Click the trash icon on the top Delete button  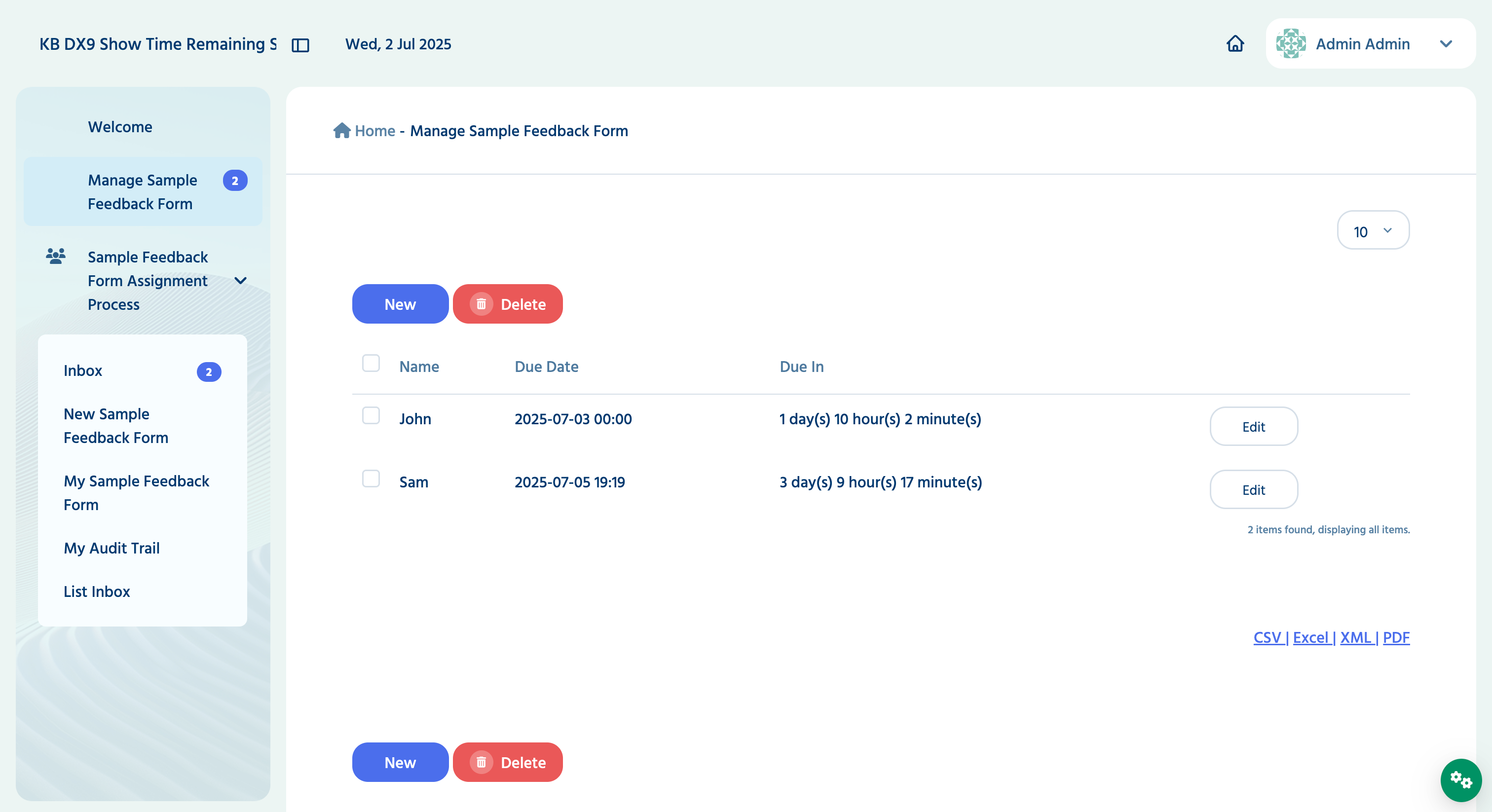pos(481,304)
